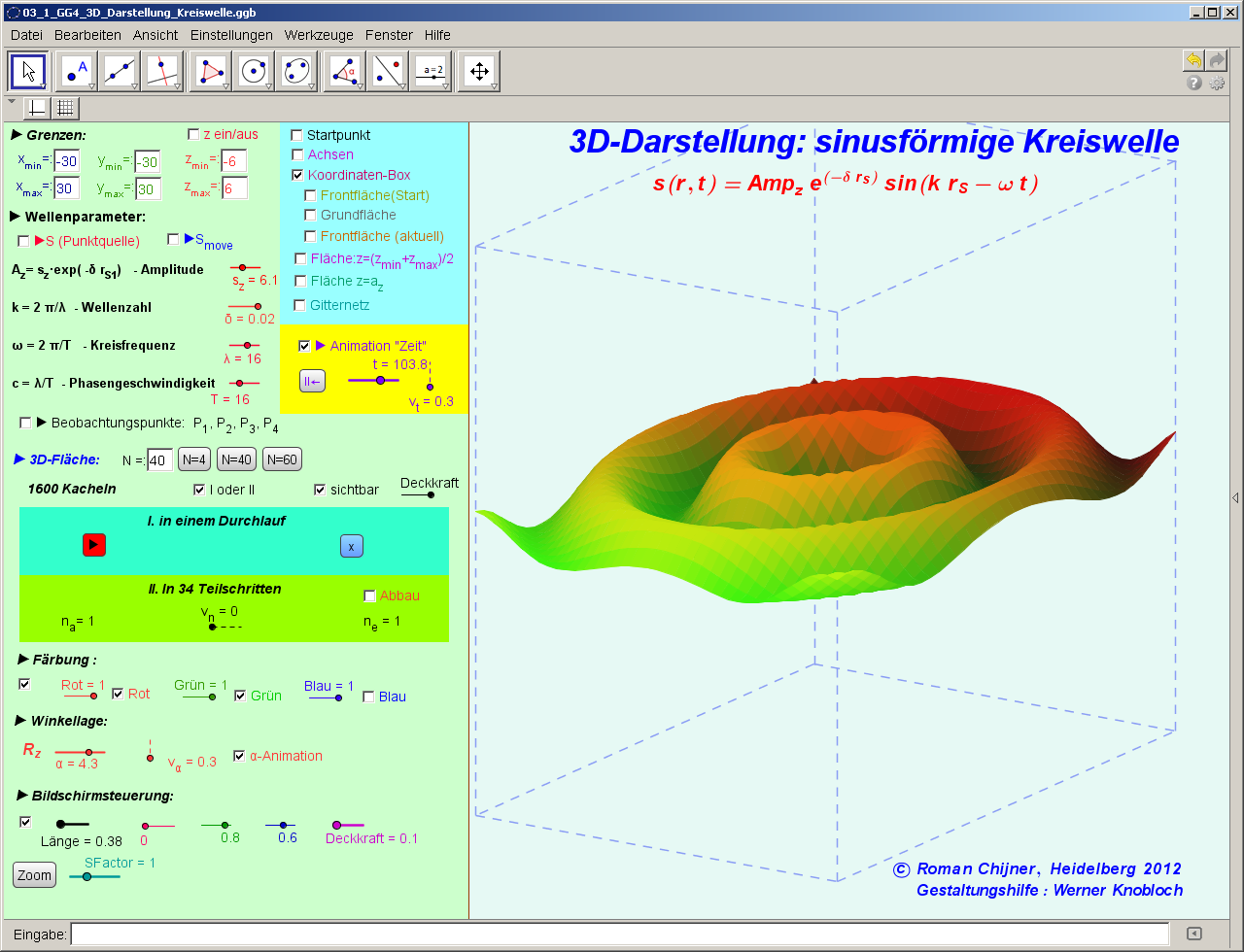1244x952 pixels.
Task: Uncheck the sichtbar checkbox
Action: [x=320, y=490]
